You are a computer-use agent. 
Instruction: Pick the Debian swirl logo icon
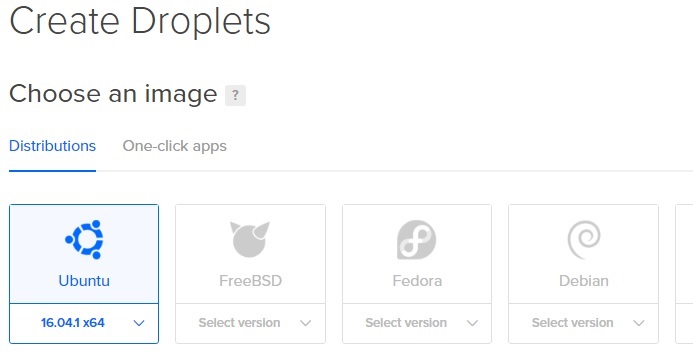pyautogui.click(x=584, y=240)
